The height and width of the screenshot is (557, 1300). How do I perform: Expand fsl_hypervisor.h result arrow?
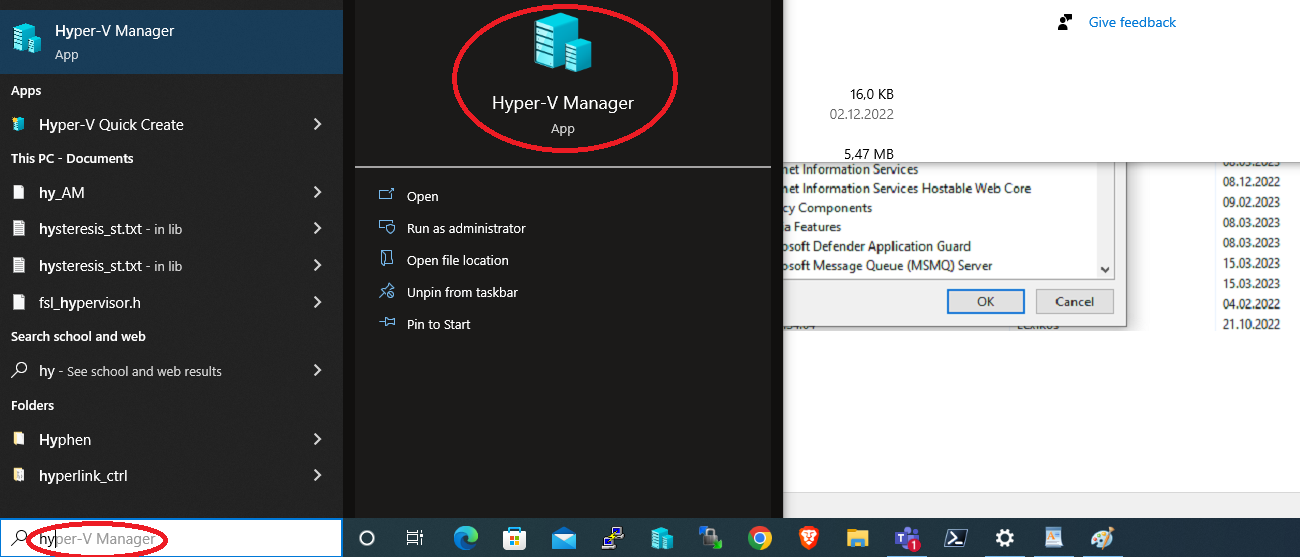(318, 302)
